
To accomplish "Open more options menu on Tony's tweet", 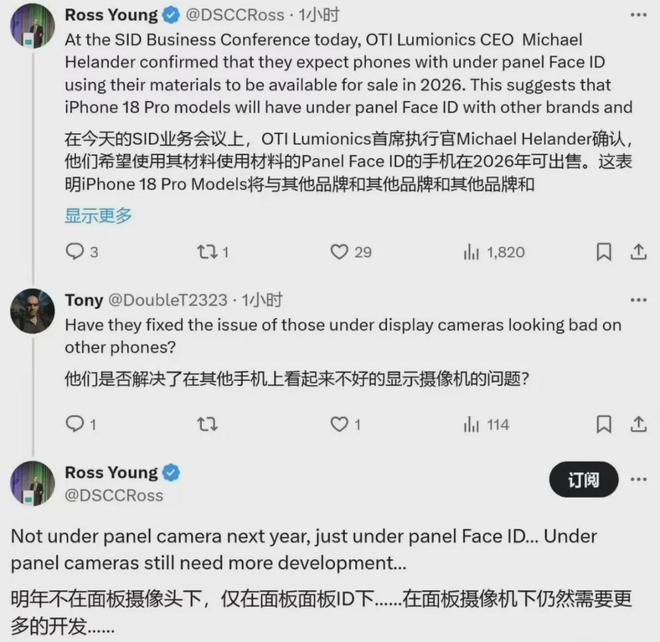I will click(639, 300).
